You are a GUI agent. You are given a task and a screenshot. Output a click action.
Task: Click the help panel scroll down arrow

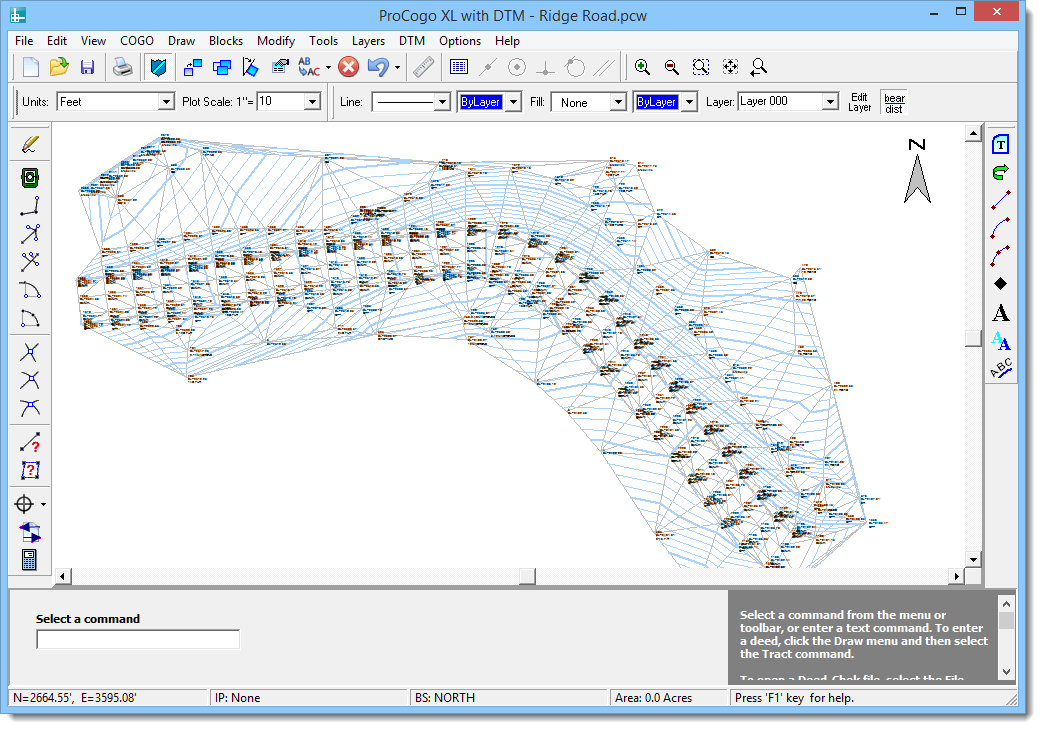[1006, 671]
